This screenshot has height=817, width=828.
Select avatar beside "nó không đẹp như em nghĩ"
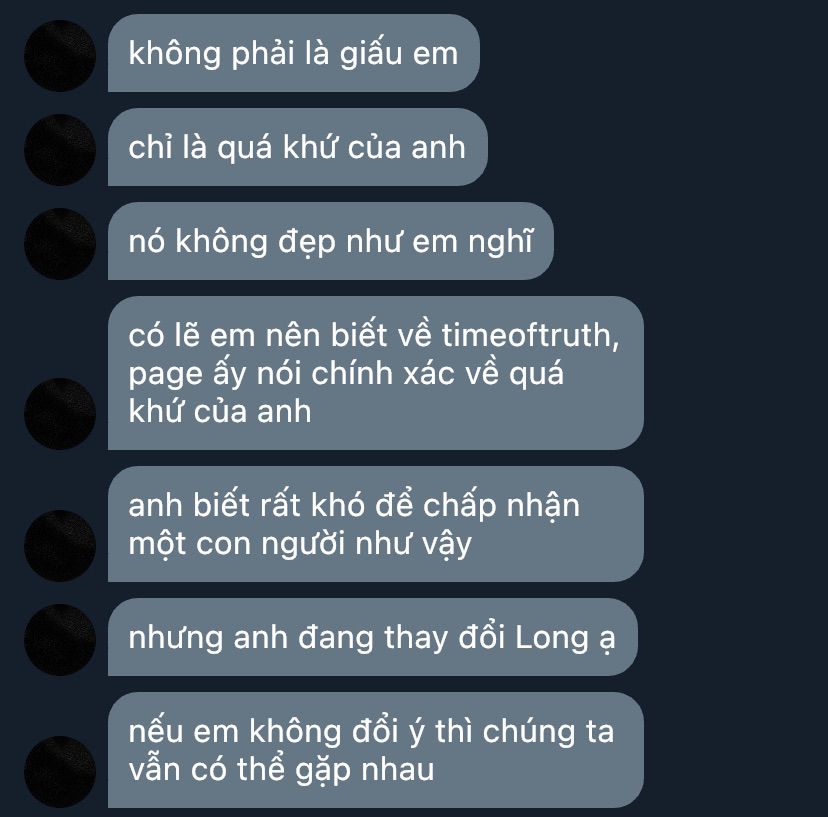coord(60,244)
